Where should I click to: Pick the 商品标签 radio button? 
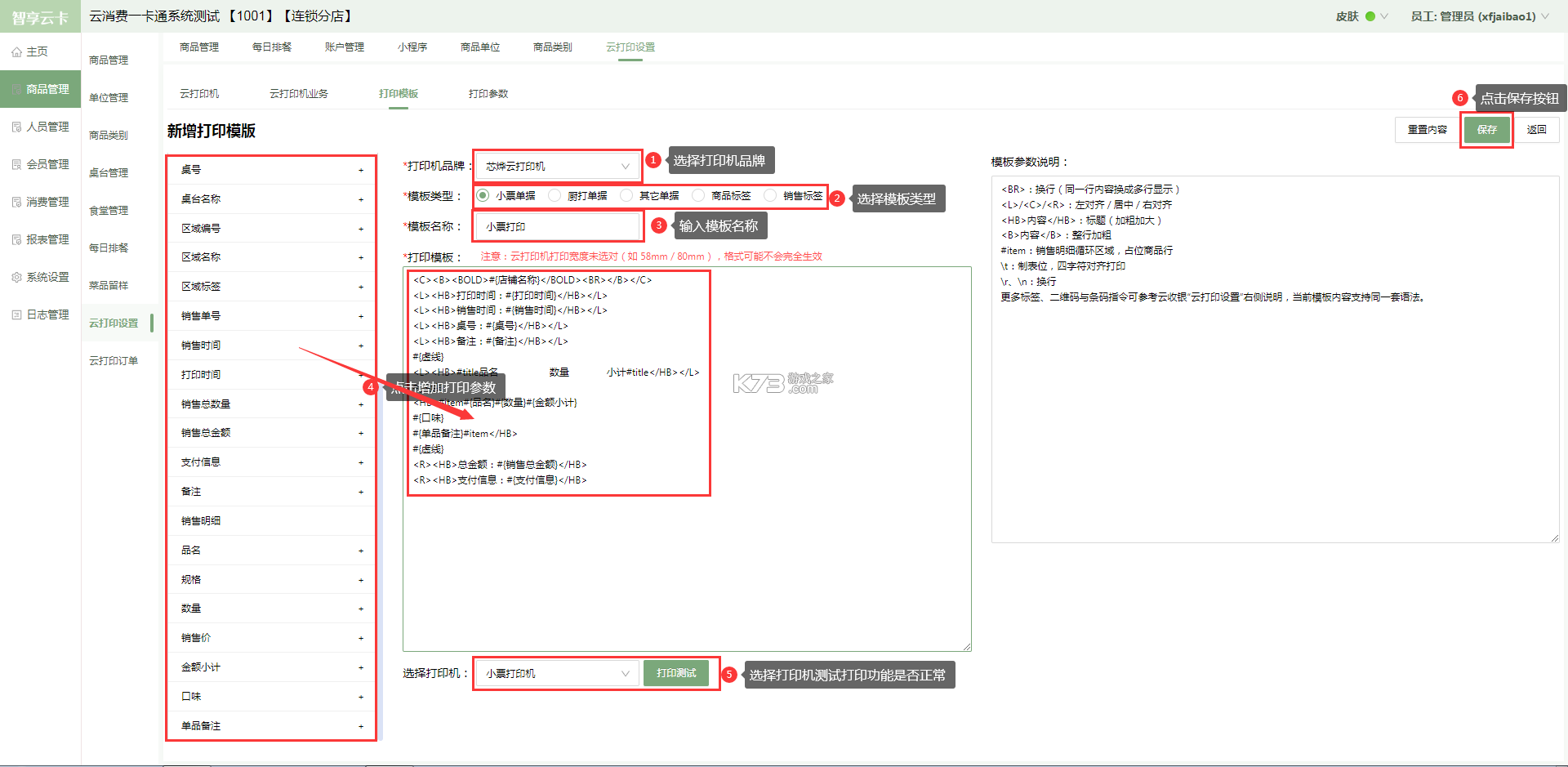point(698,196)
